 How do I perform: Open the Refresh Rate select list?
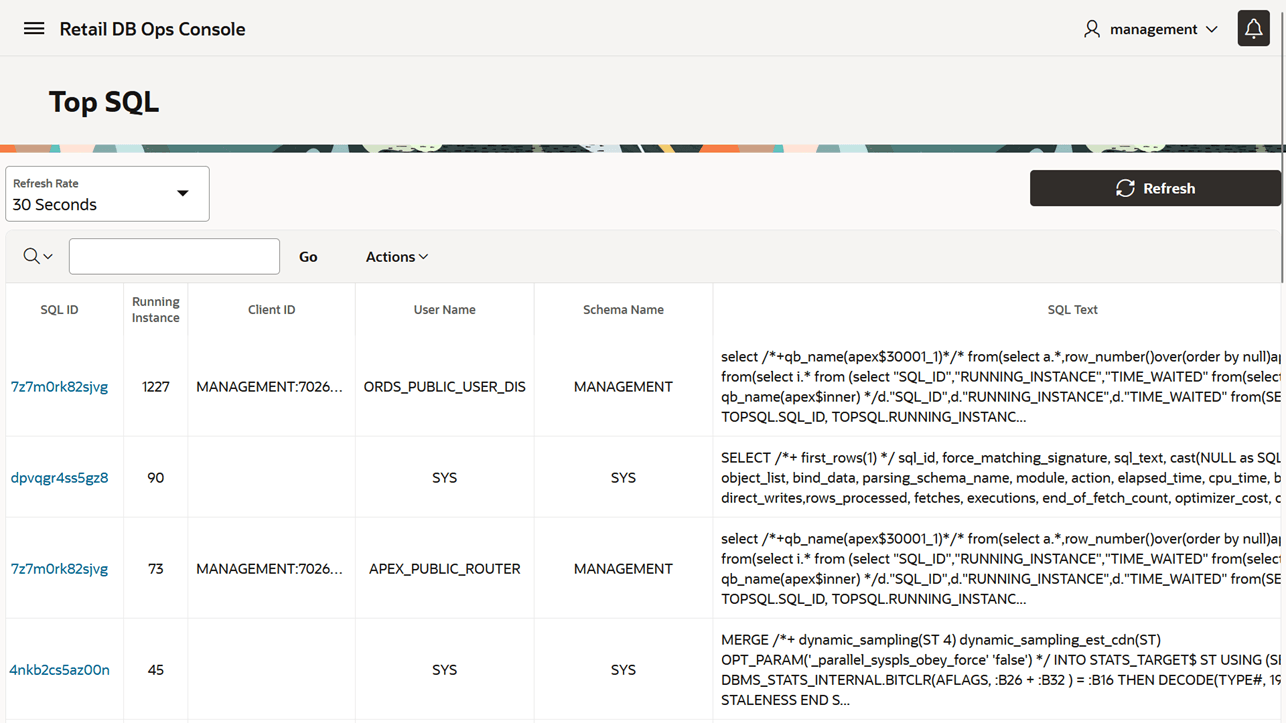pos(107,194)
